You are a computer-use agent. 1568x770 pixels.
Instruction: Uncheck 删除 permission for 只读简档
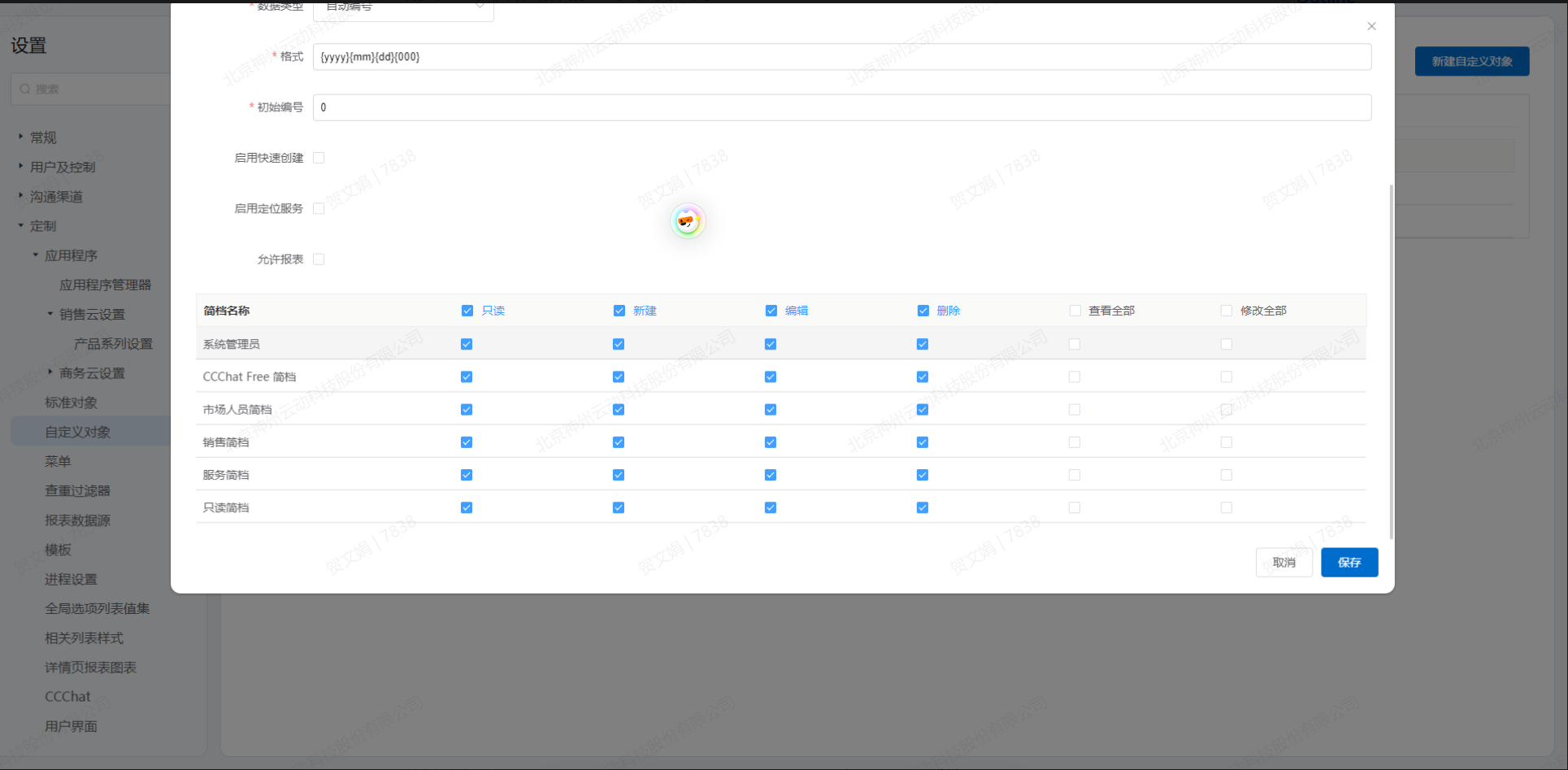[x=923, y=507]
